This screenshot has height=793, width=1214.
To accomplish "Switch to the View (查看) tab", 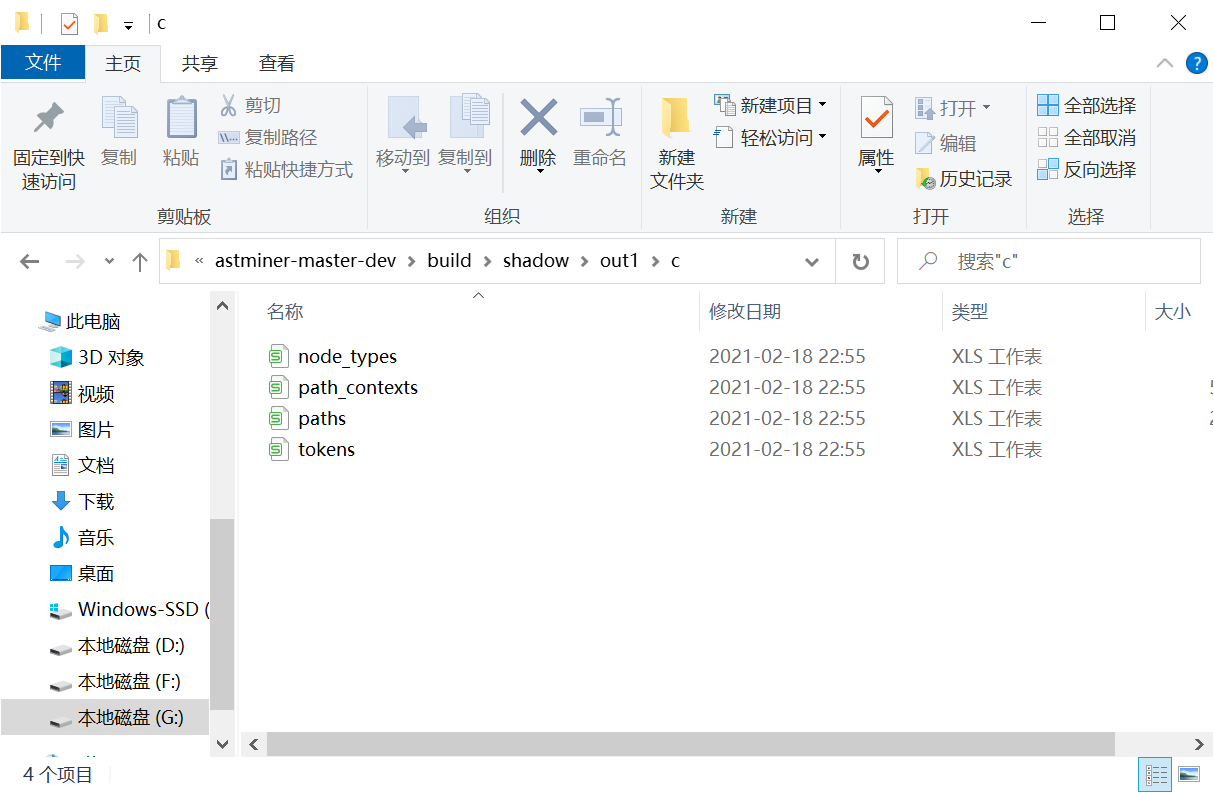I will pyautogui.click(x=277, y=63).
